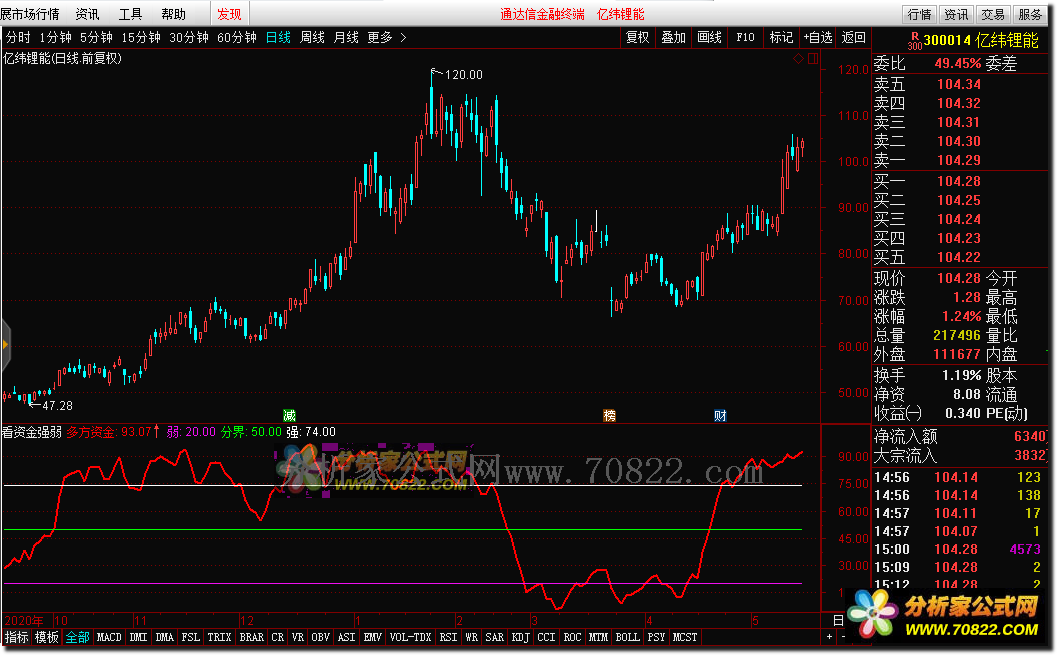Click the 返回 button

pos(854,37)
